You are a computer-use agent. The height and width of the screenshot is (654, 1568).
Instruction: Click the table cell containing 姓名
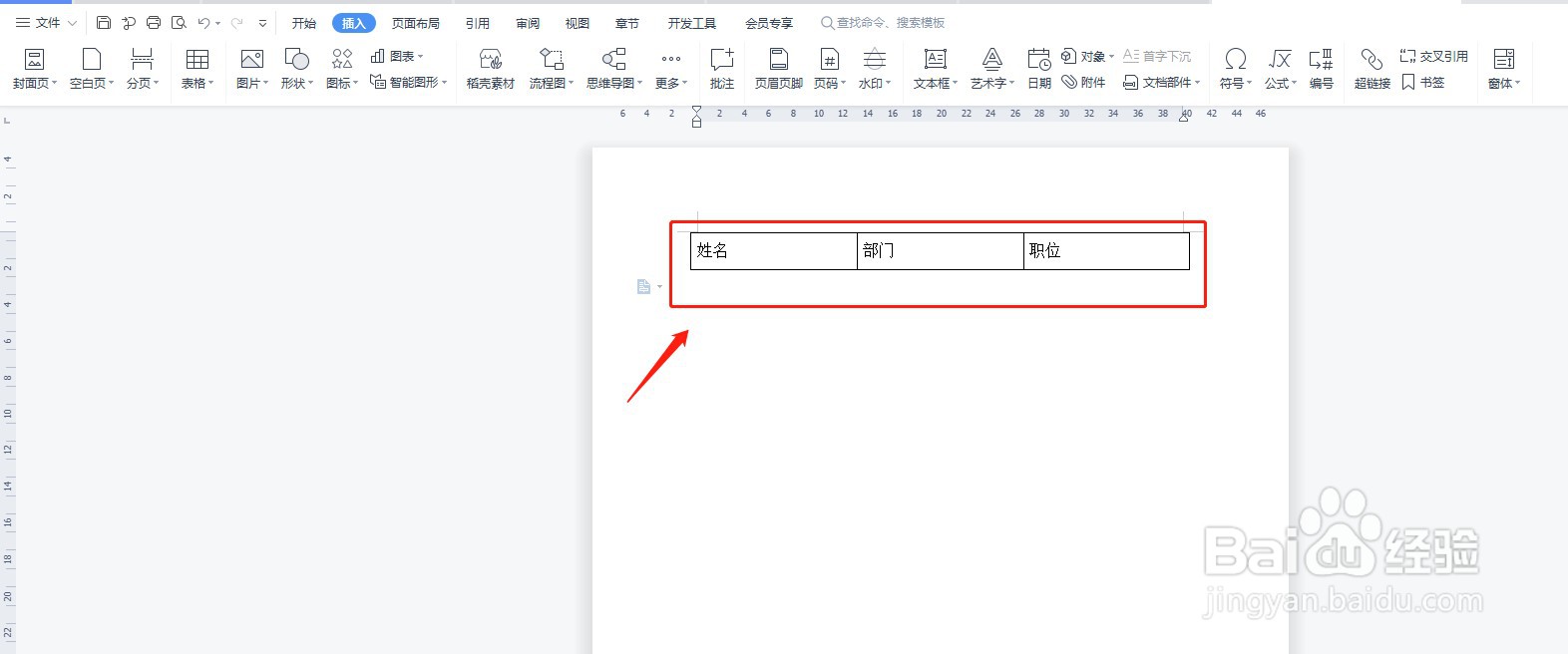[774, 251]
